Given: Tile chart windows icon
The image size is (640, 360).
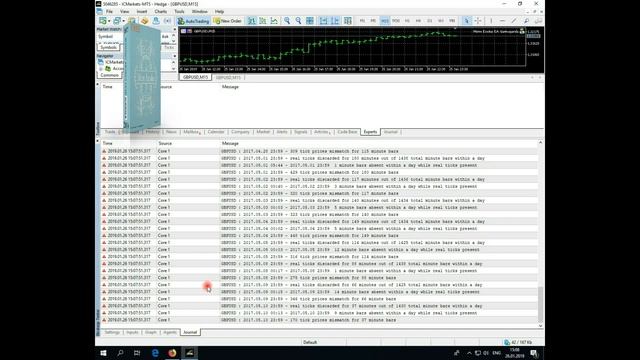Looking at the screenshot, I should pos(310,21).
